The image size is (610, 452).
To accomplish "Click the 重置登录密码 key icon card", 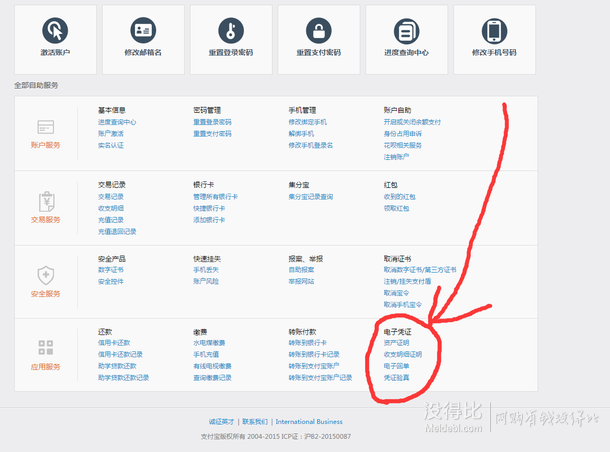I will (231, 39).
